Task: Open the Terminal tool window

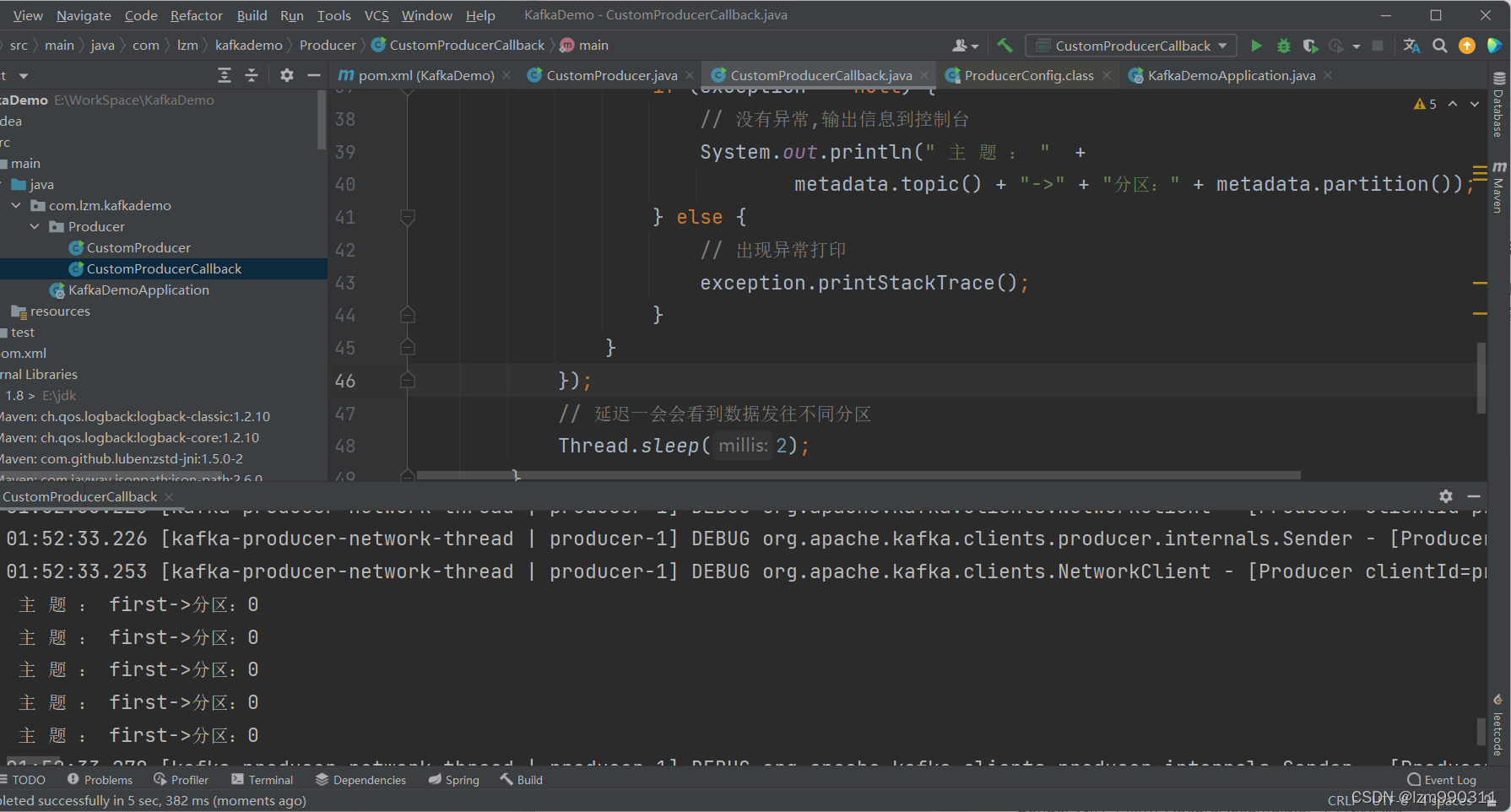Action: pos(262,780)
